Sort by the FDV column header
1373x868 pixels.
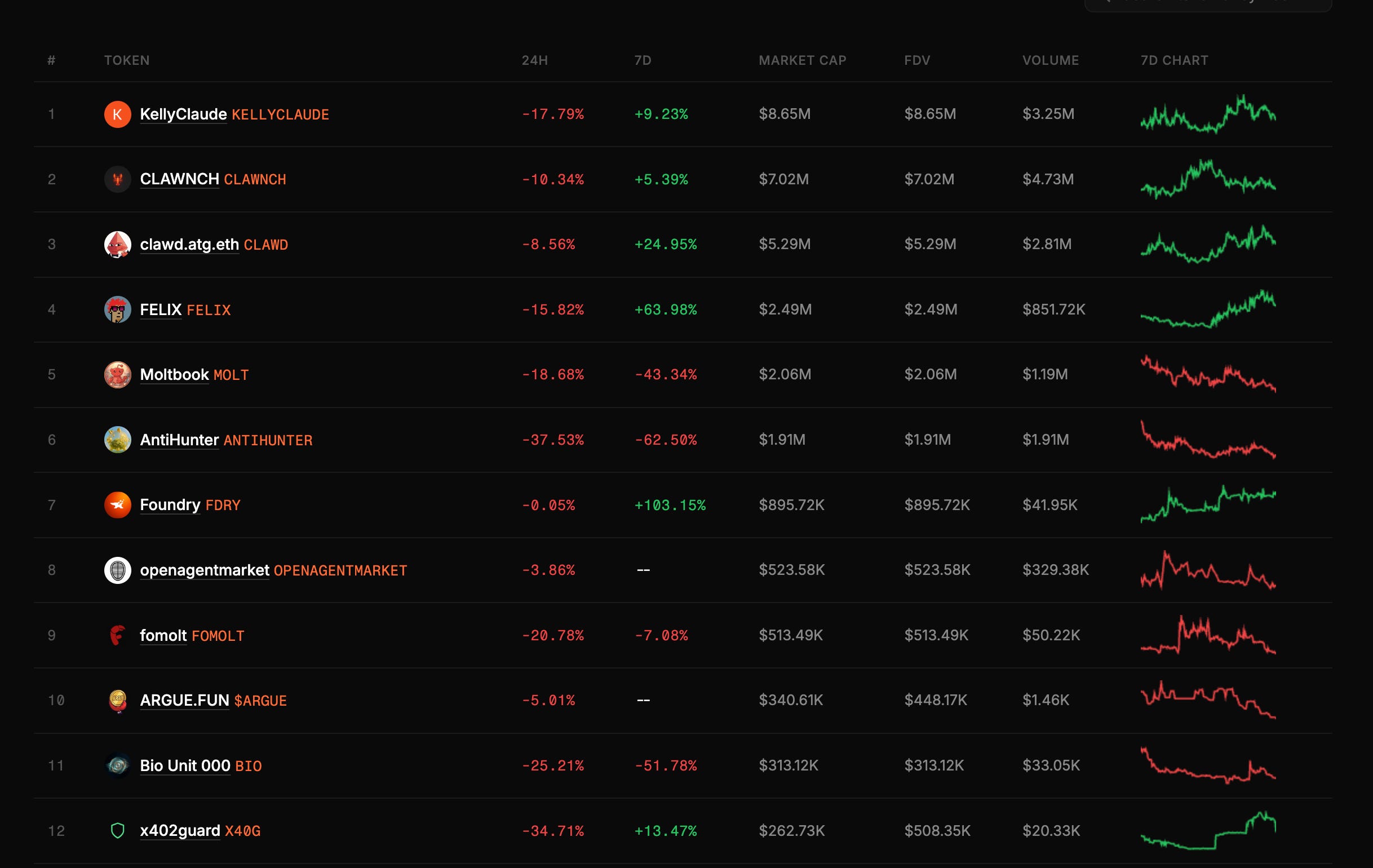[x=916, y=60]
